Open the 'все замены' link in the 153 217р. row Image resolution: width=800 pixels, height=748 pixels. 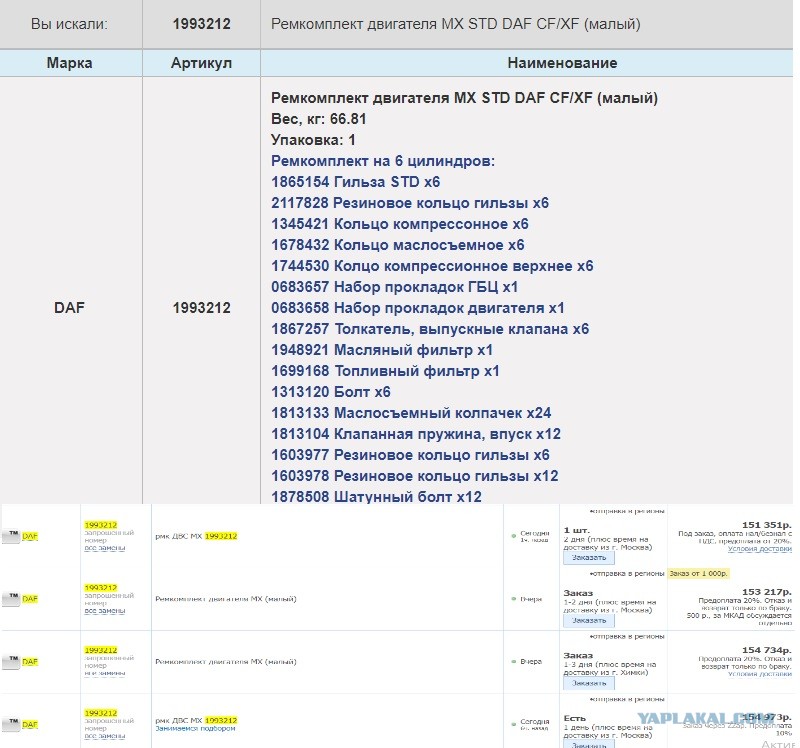tap(105, 611)
